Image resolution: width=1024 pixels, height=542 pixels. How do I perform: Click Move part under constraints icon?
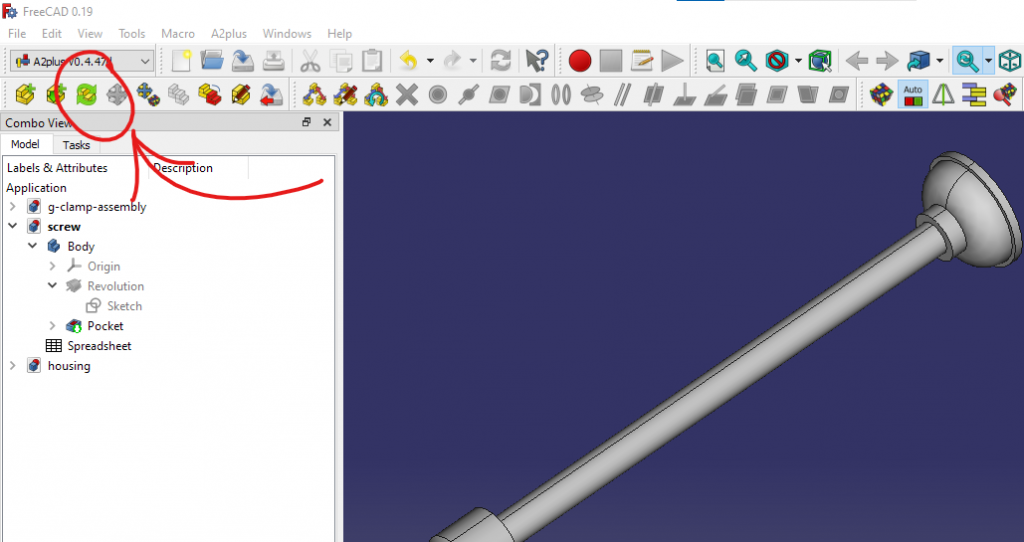pos(148,95)
